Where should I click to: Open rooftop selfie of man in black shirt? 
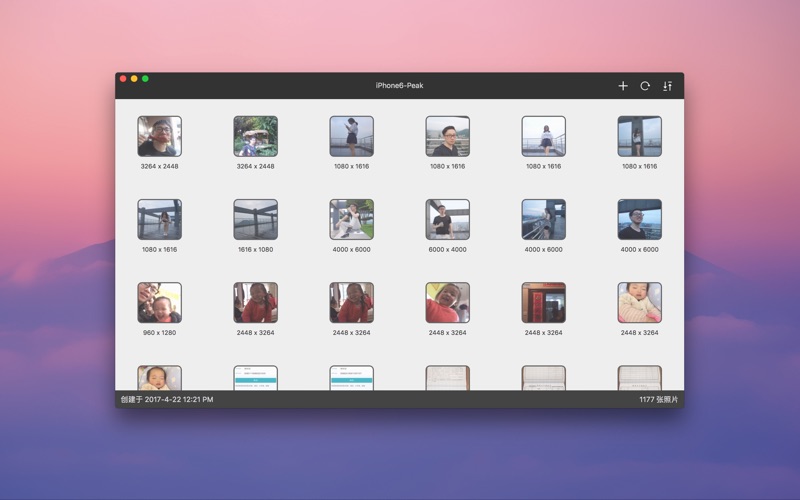[447, 136]
